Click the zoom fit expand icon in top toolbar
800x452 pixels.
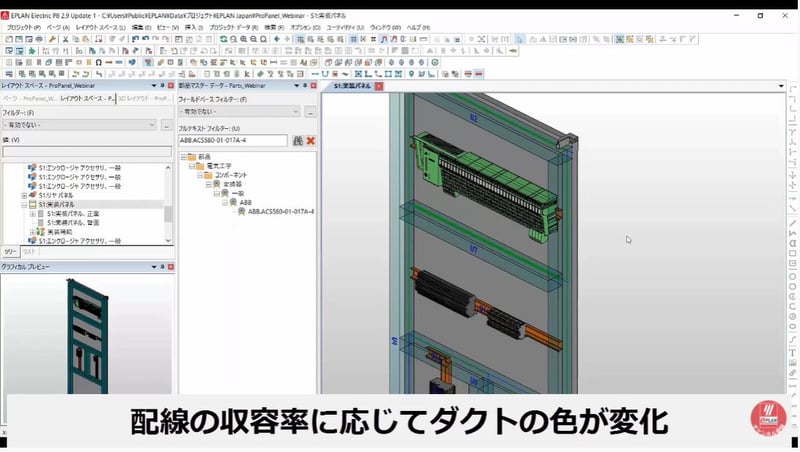point(481,39)
